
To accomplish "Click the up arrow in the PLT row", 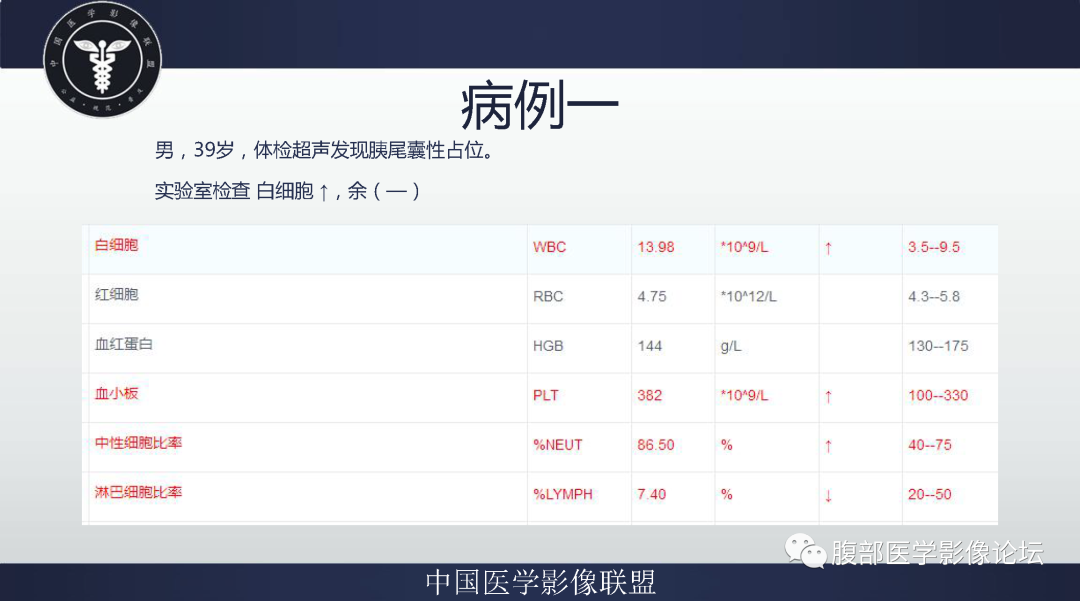I will pos(828,397).
